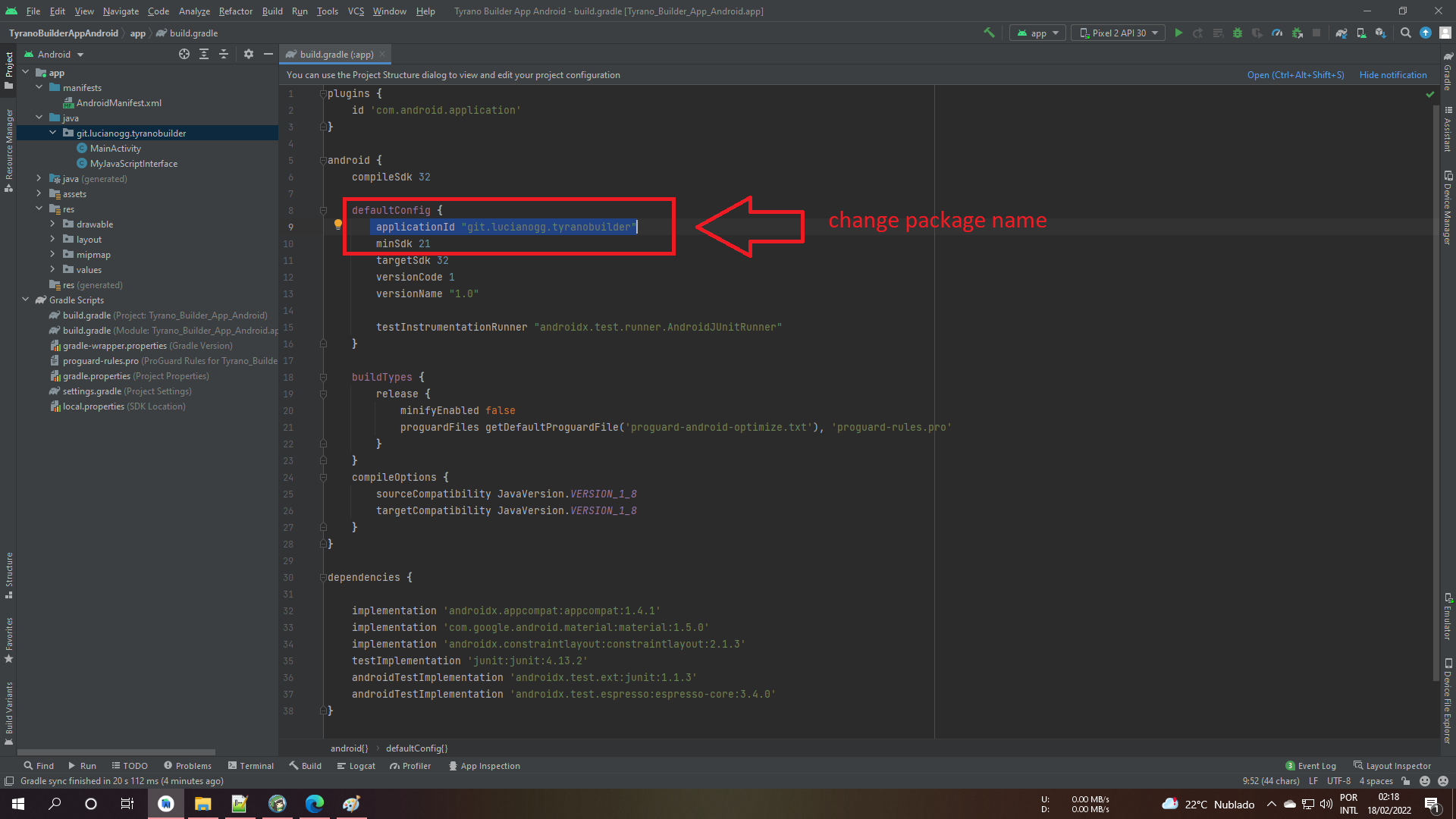Screen dimensions: 1456x819
Task: Collapse the res folder in project tree
Action: tap(39, 209)
